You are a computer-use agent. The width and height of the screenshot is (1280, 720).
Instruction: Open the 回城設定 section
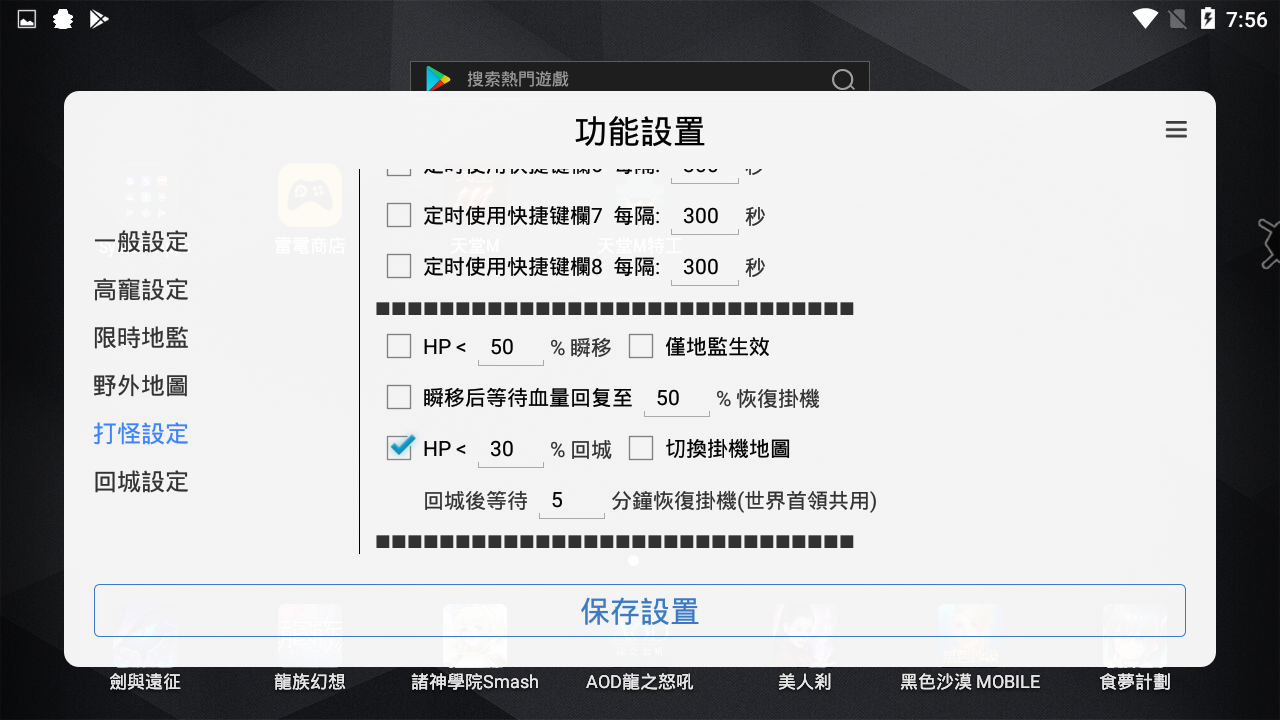[140, 482]
